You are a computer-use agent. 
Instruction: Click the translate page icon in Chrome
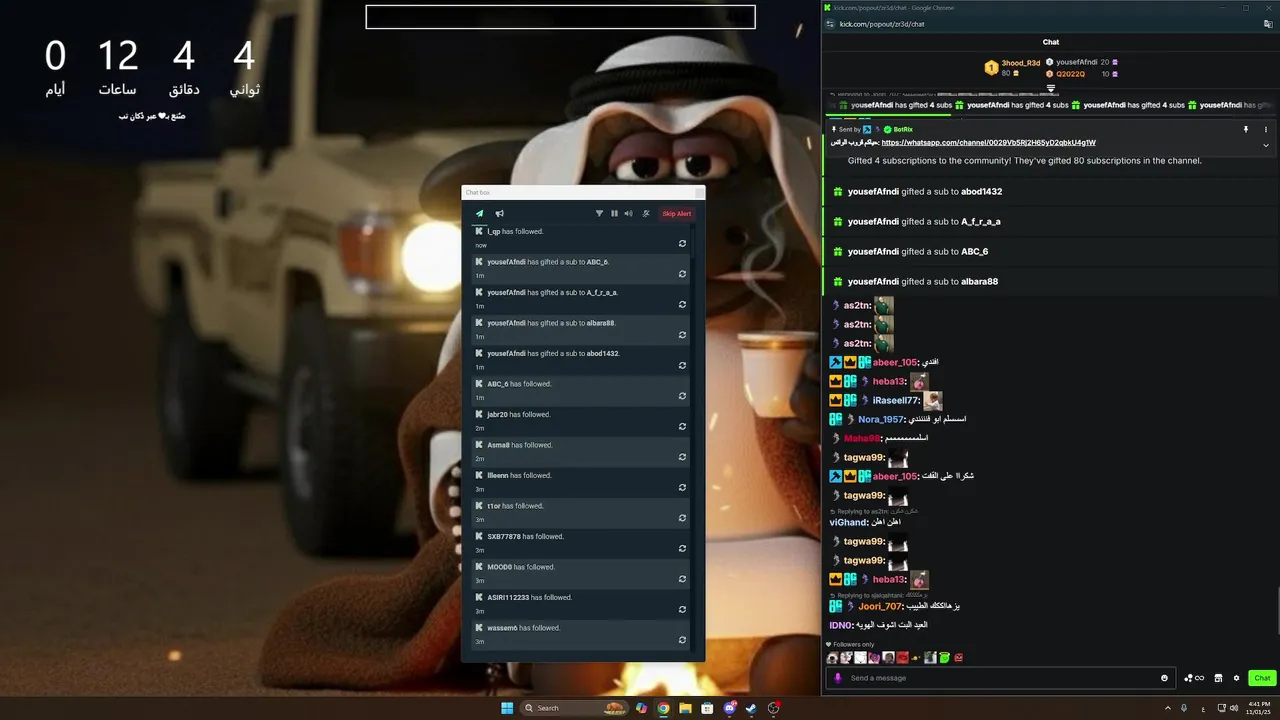point(1267,24)
